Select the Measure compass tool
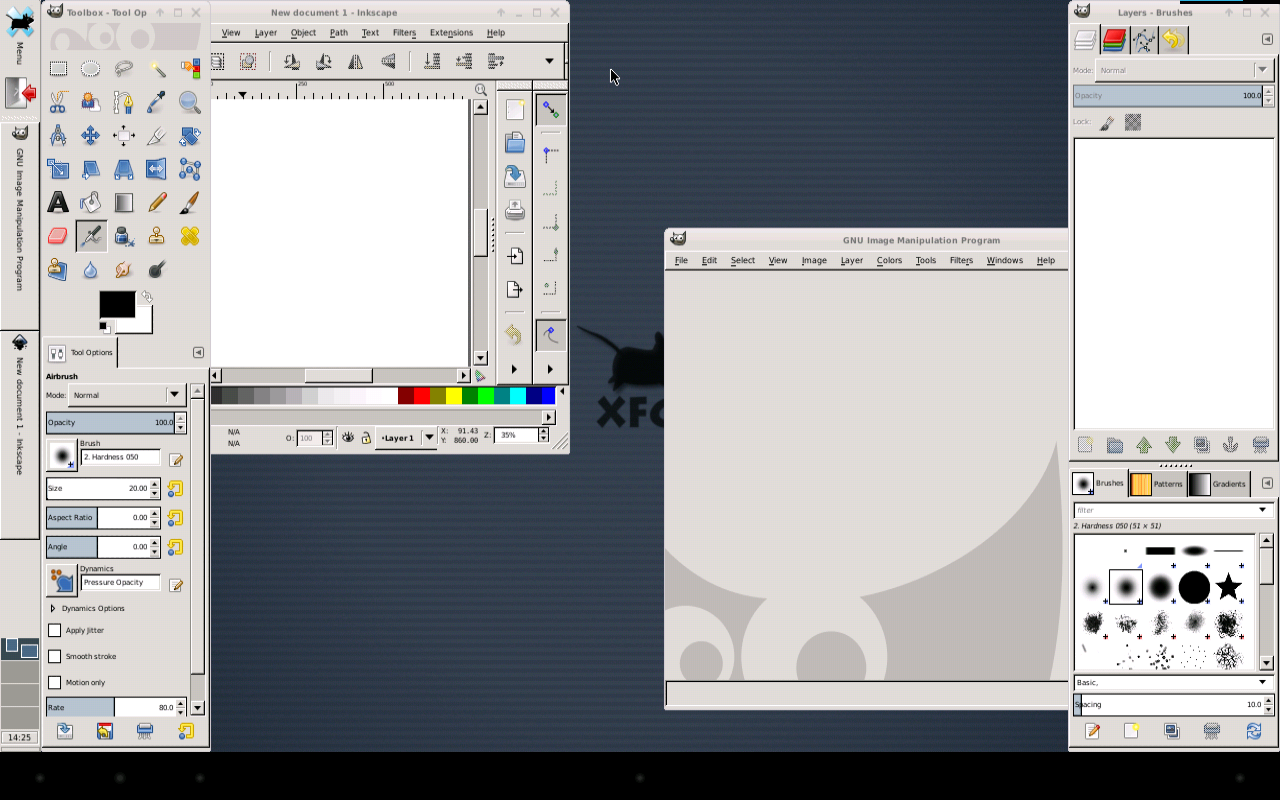The image size is (1280, 800). click(58, 135)
